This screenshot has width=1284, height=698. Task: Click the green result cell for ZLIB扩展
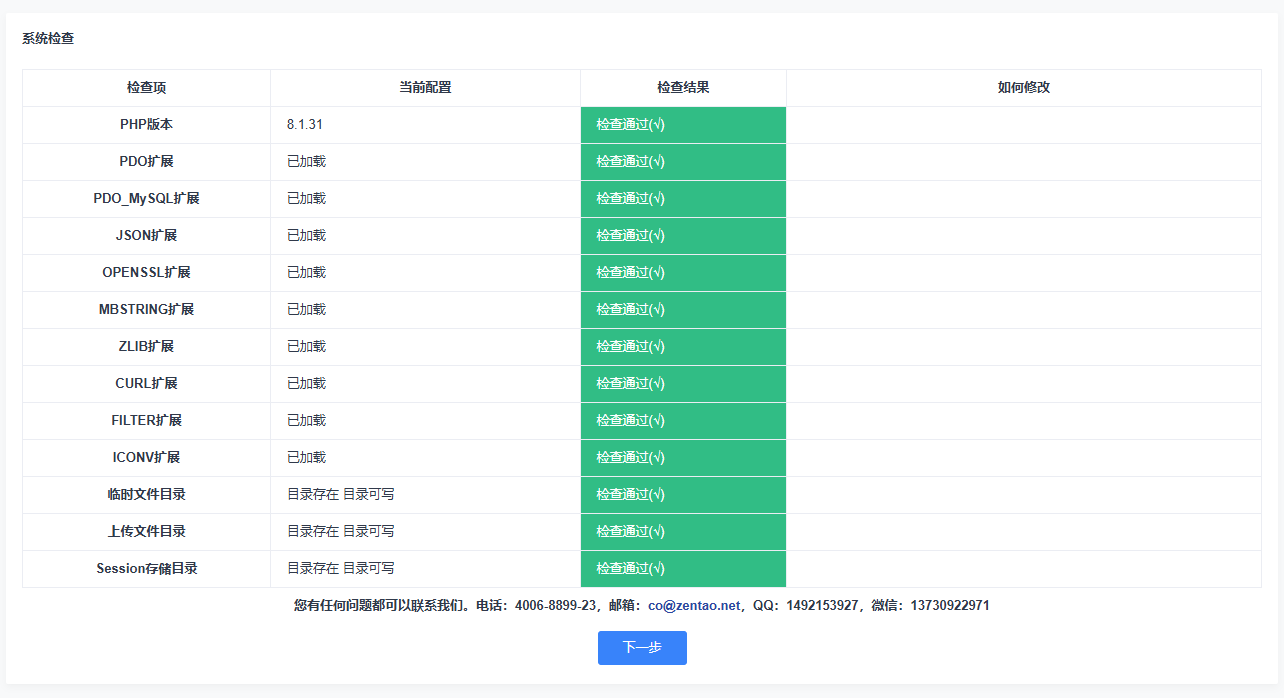coord(683,347)
